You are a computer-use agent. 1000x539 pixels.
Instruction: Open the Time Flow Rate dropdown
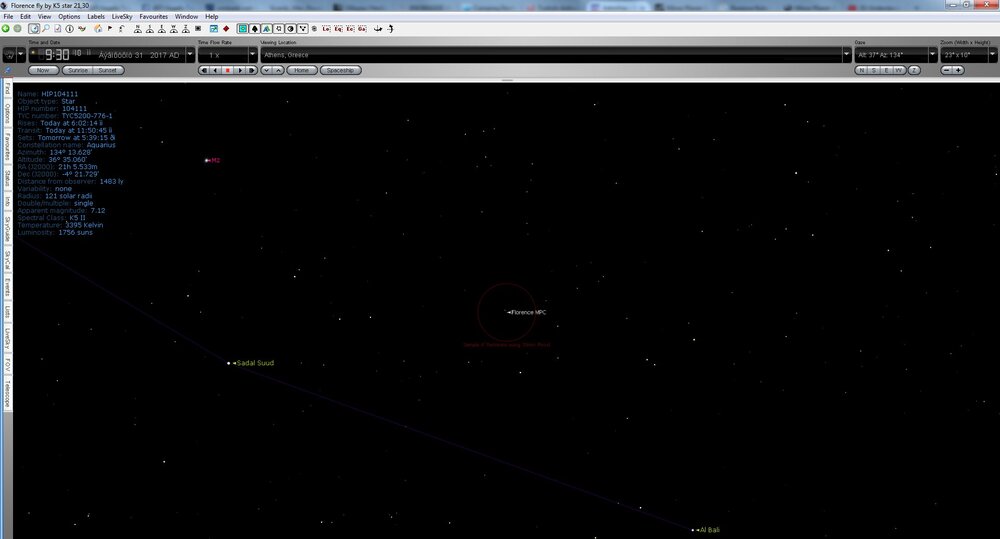click(250, 56)
